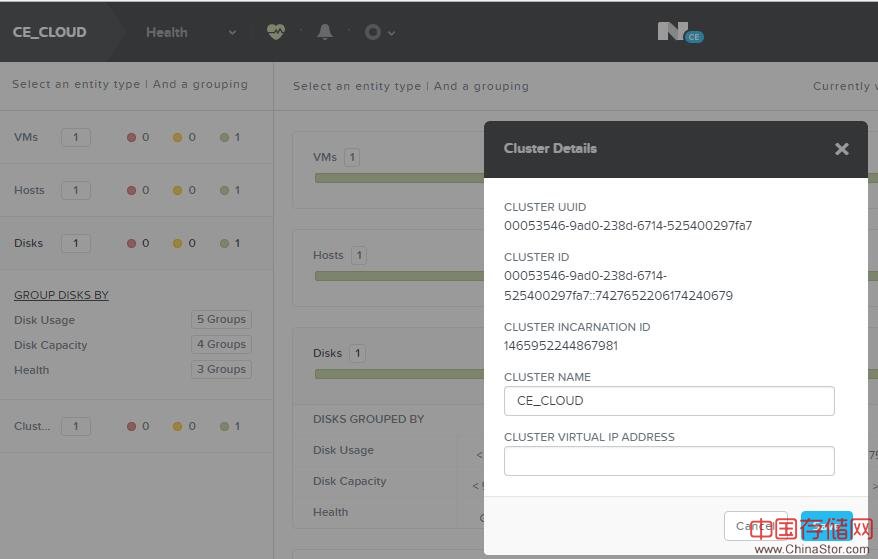878x559 pixels.
Task: Click the Cluster Virtual IP Address field
Action: [x=668, y=461]
